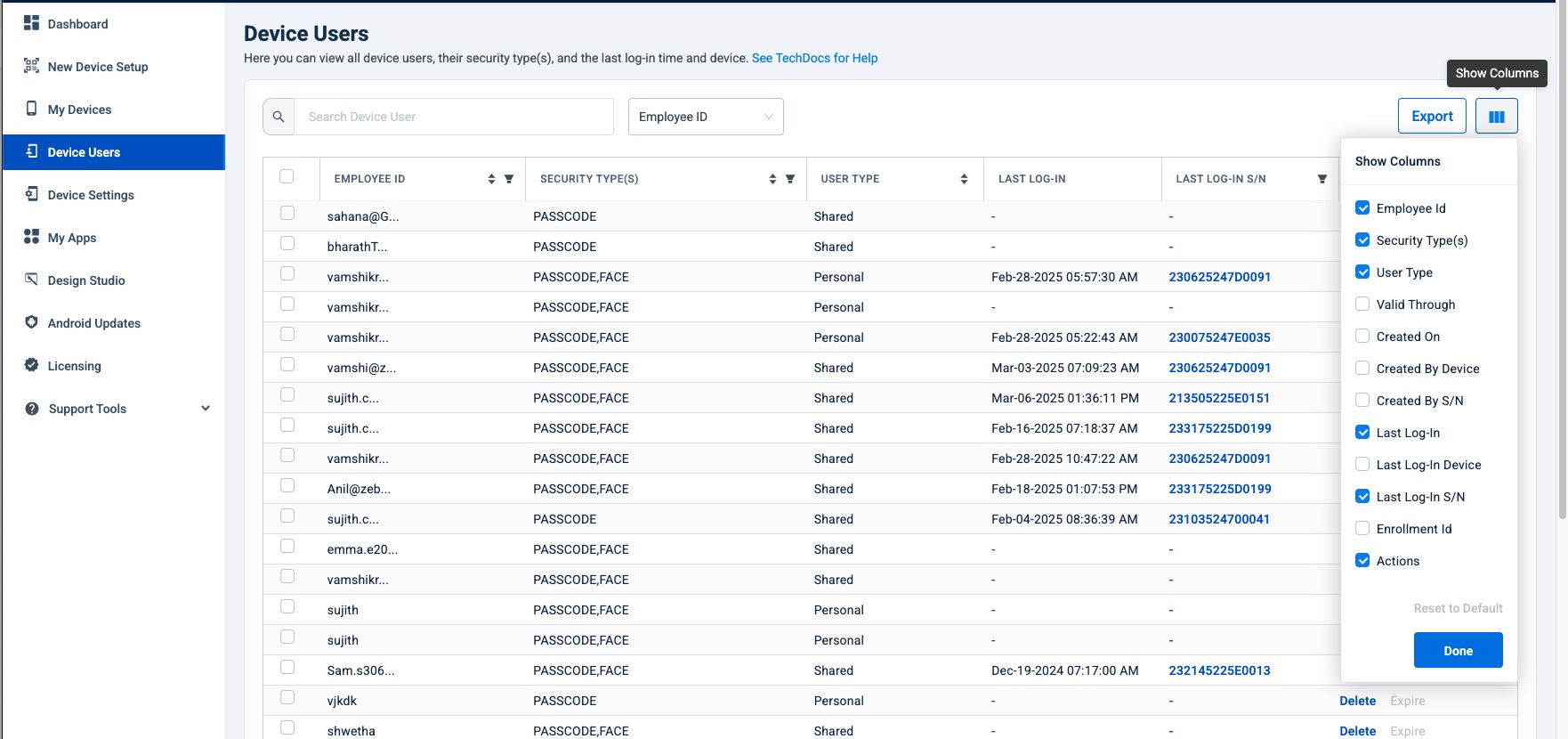Screen dimensions: 1568x739
Task: Click the search magnifier icon
Action: (279, 117)
